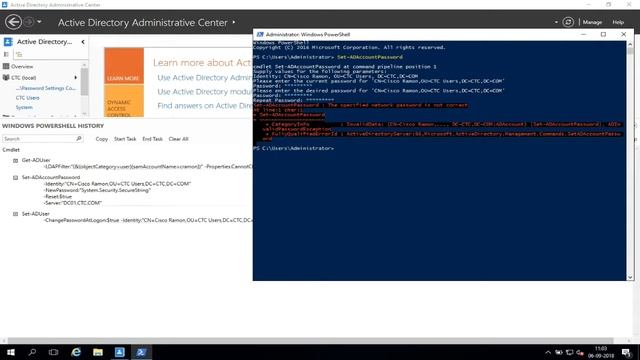Open 'Use Active Directory Admin...' link
The image size is (640, 360).
pyautogui.click(x=204, y=78)
